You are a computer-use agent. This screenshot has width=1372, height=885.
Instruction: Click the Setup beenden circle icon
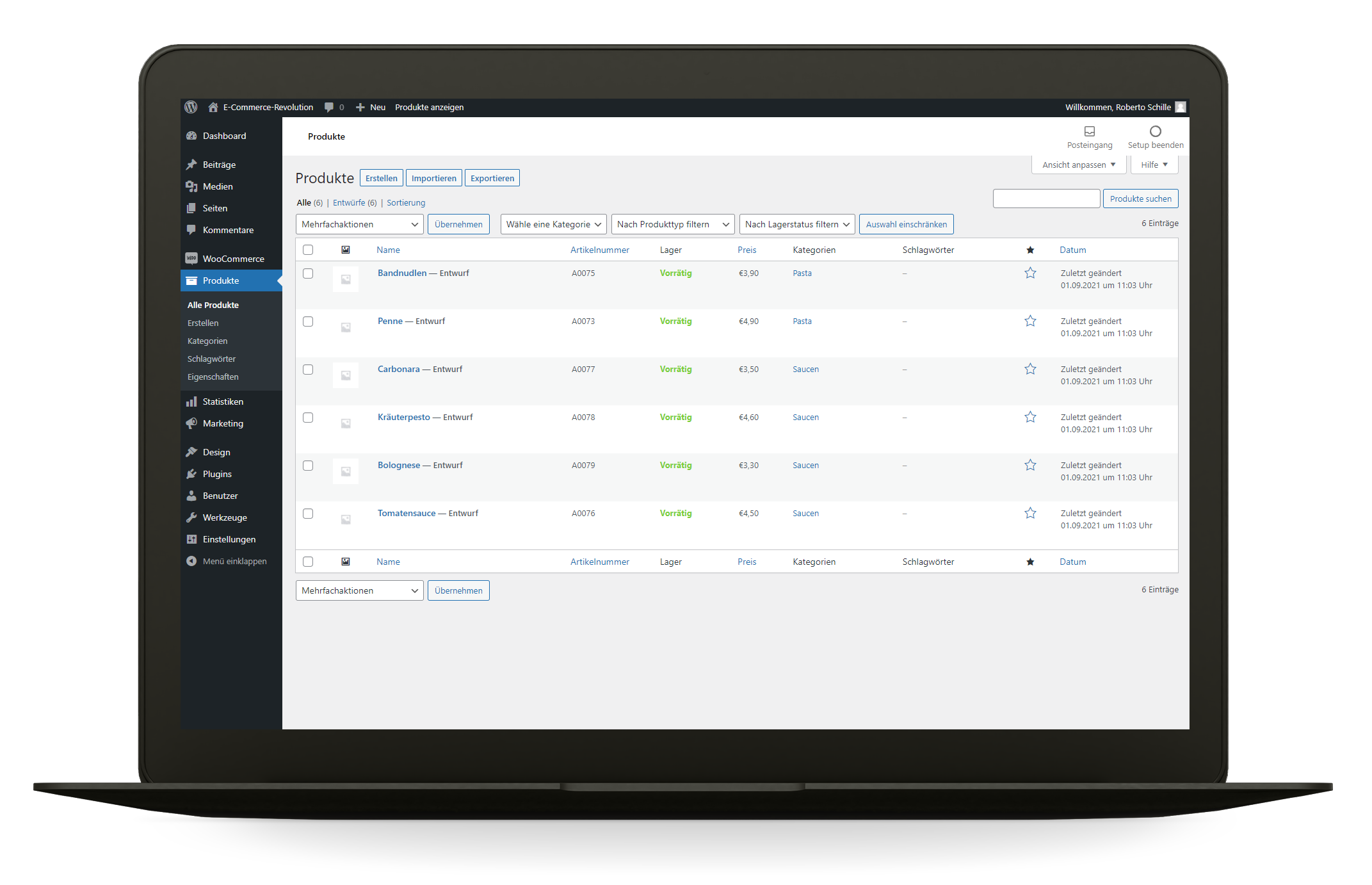click(1155, 131)
